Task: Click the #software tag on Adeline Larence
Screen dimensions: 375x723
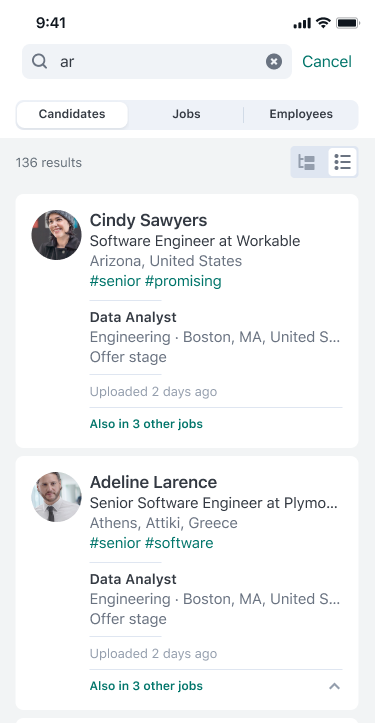Action: point(179,543)
